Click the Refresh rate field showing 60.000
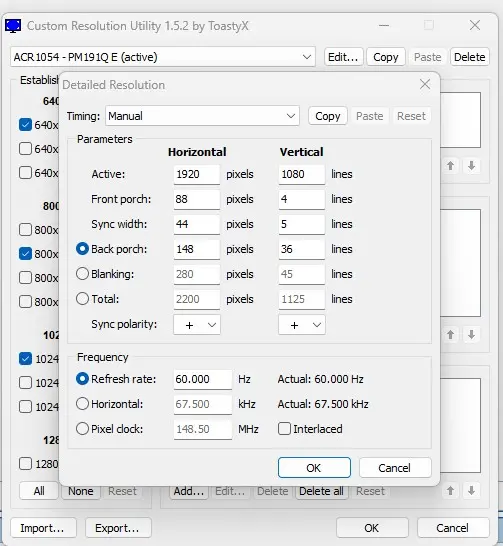The width and height of the screenshot is (503, 546). [203, 379]
